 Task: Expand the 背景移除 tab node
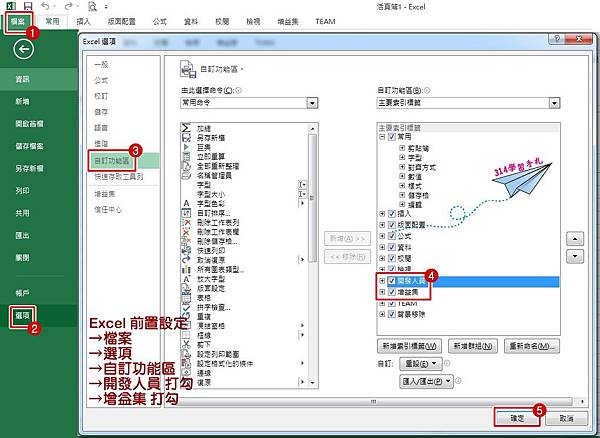[382, 314]
